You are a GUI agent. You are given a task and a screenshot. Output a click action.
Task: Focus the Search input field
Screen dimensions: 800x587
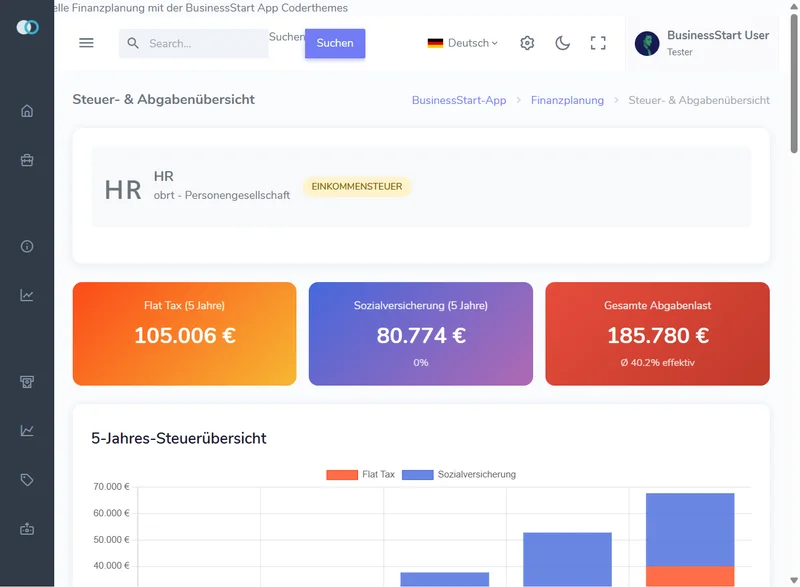(194, 43)
